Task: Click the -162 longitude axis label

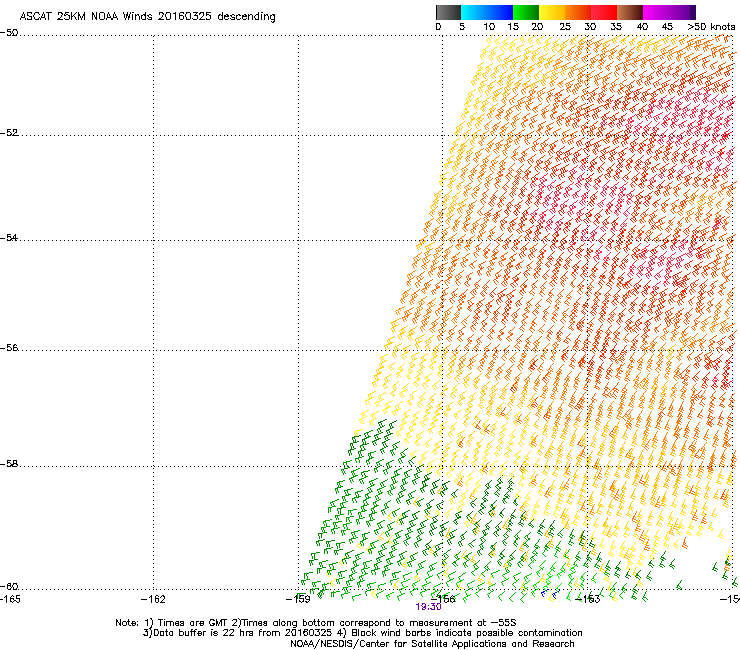Action: coord(153,599)
